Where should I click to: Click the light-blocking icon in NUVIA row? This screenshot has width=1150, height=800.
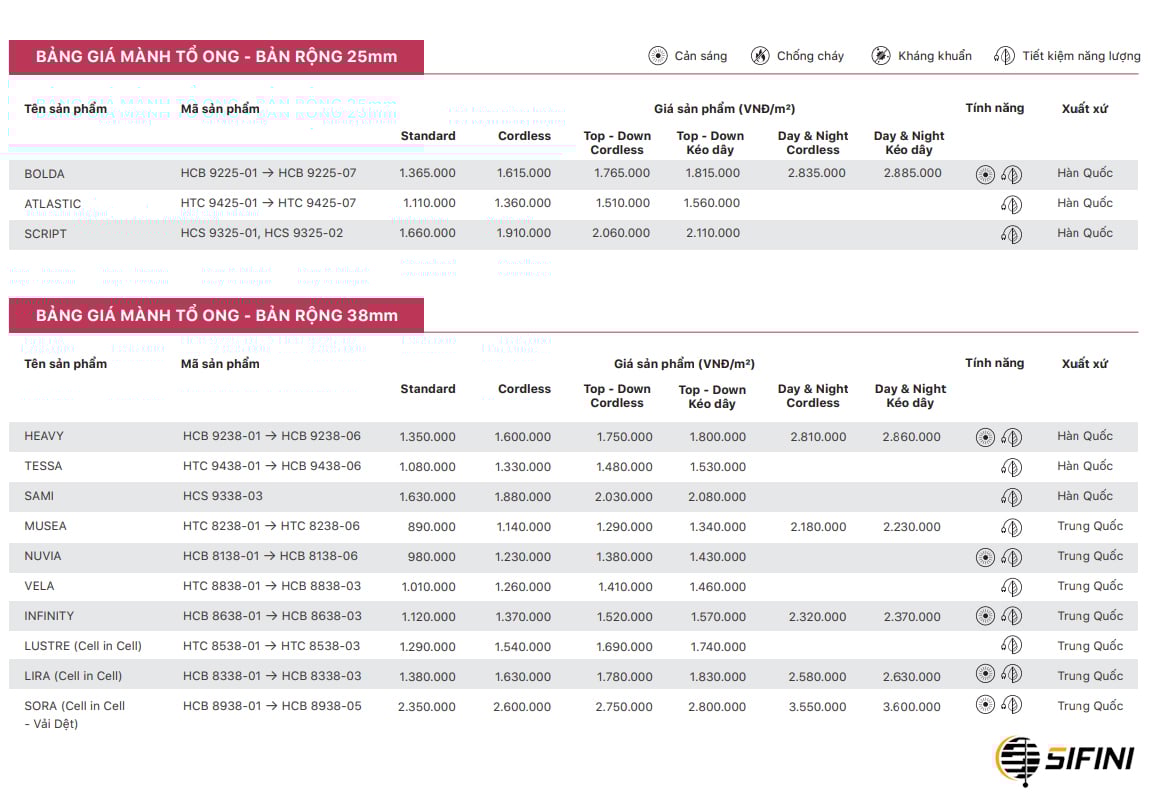coord(985,557)
